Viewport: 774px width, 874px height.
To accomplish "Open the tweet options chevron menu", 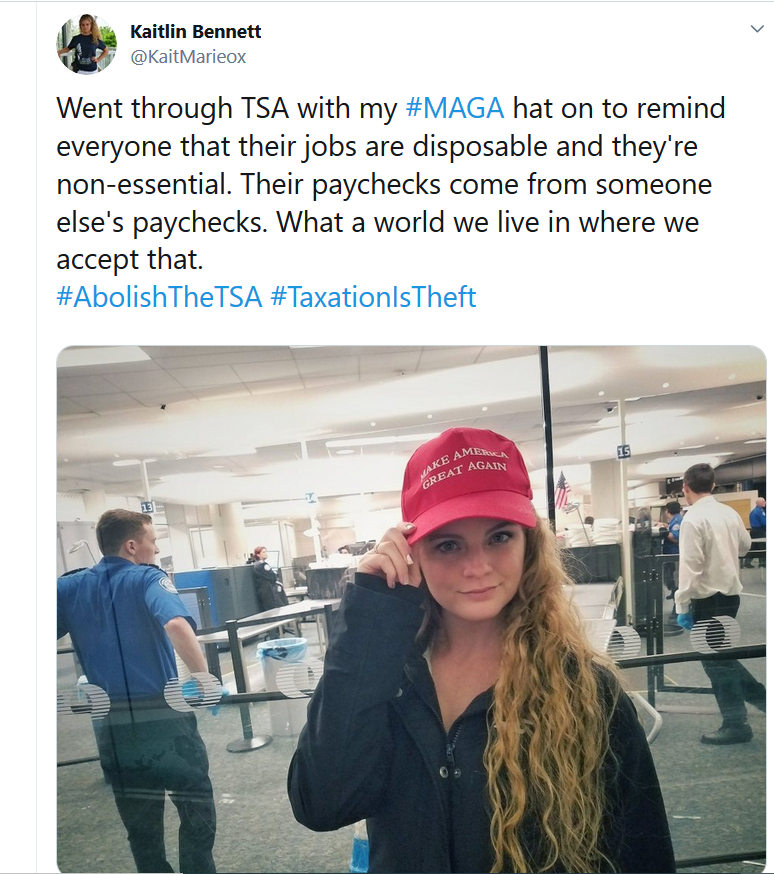I will coord(756,30).
